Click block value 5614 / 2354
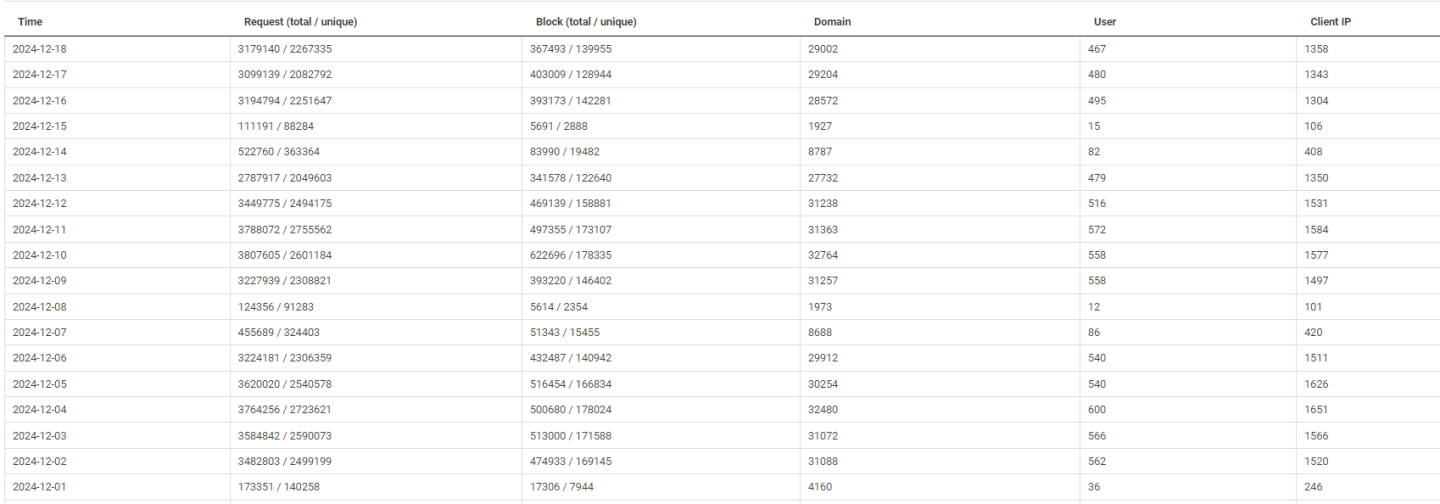Image resolution: width=1440 pixels, height=504 pixels. pyautogui.click(x=562, y=306)
